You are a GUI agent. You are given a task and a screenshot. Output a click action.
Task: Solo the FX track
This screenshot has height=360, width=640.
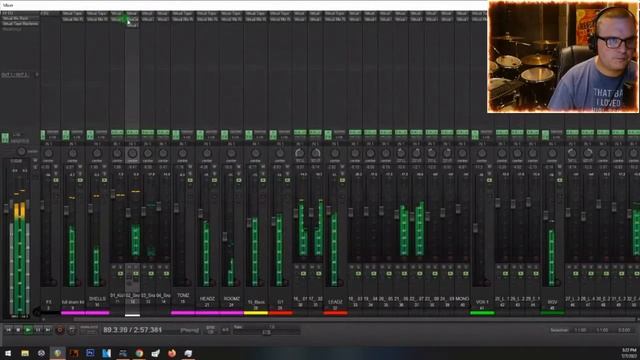point(56,174)
